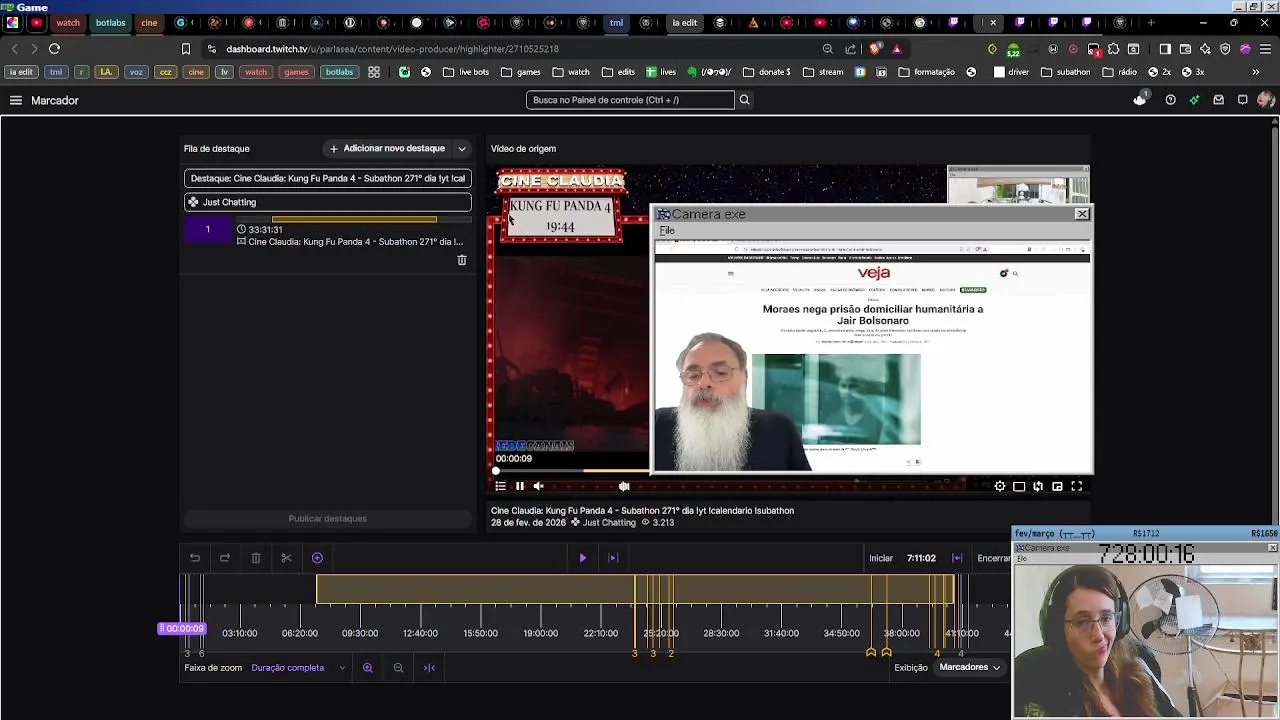The image size is (1280, 720).
Task: Open the botlabs bookmark in bookmarks bar
Action: [339, 72]
